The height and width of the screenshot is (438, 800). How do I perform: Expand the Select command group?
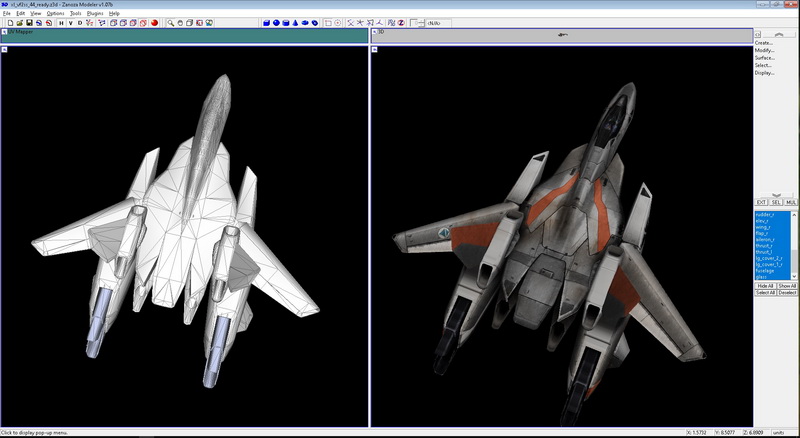pos(763,65)
